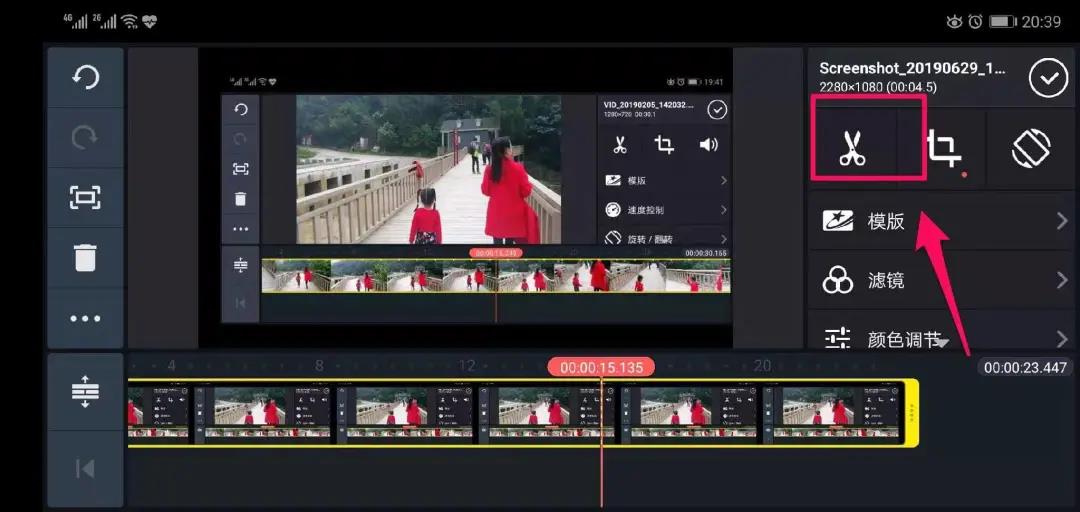Screen dimensions: 1080x512
Task: Tap ruler mark 8 on timeline
Action: 319,366
